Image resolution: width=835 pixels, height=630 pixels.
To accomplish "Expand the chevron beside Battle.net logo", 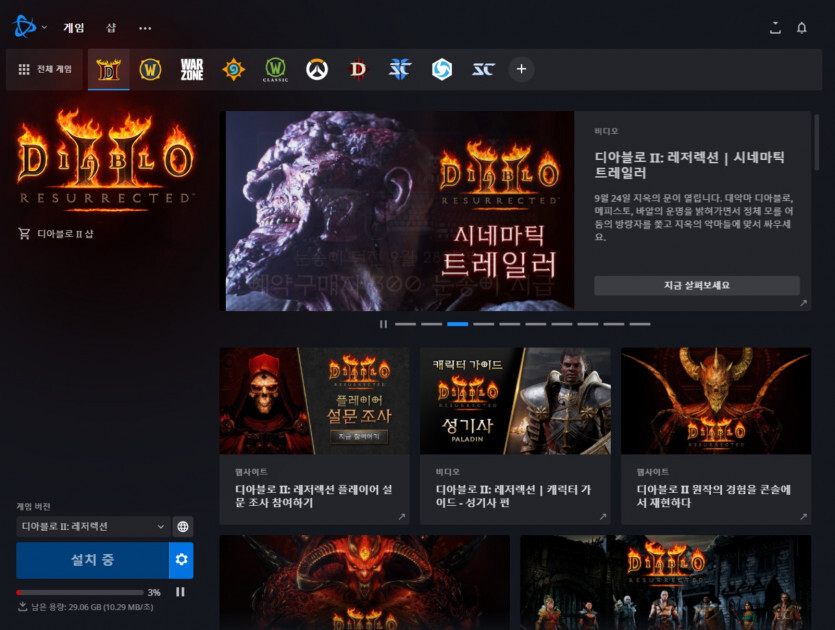I will point(44,27).
